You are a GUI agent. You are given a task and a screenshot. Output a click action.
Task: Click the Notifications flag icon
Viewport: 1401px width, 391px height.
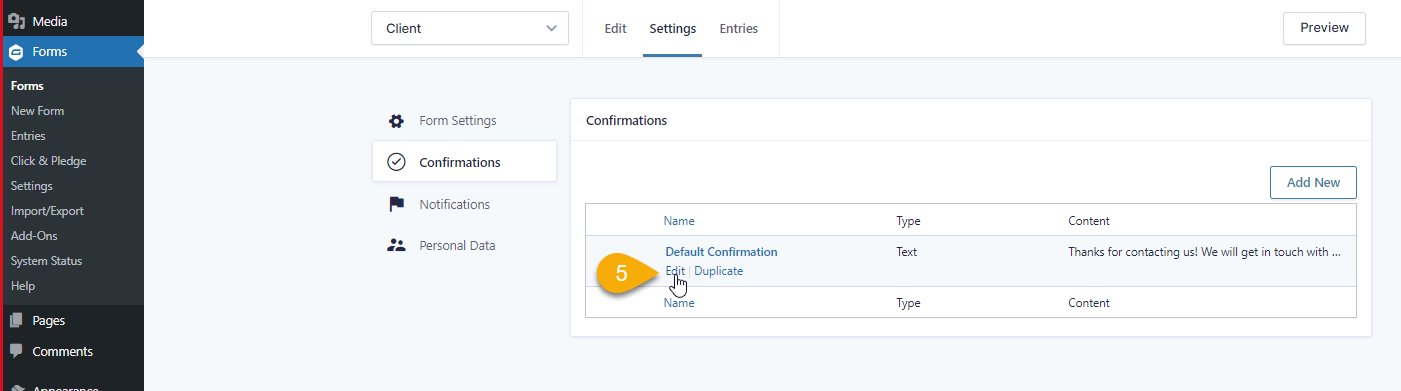coord(396,204)
